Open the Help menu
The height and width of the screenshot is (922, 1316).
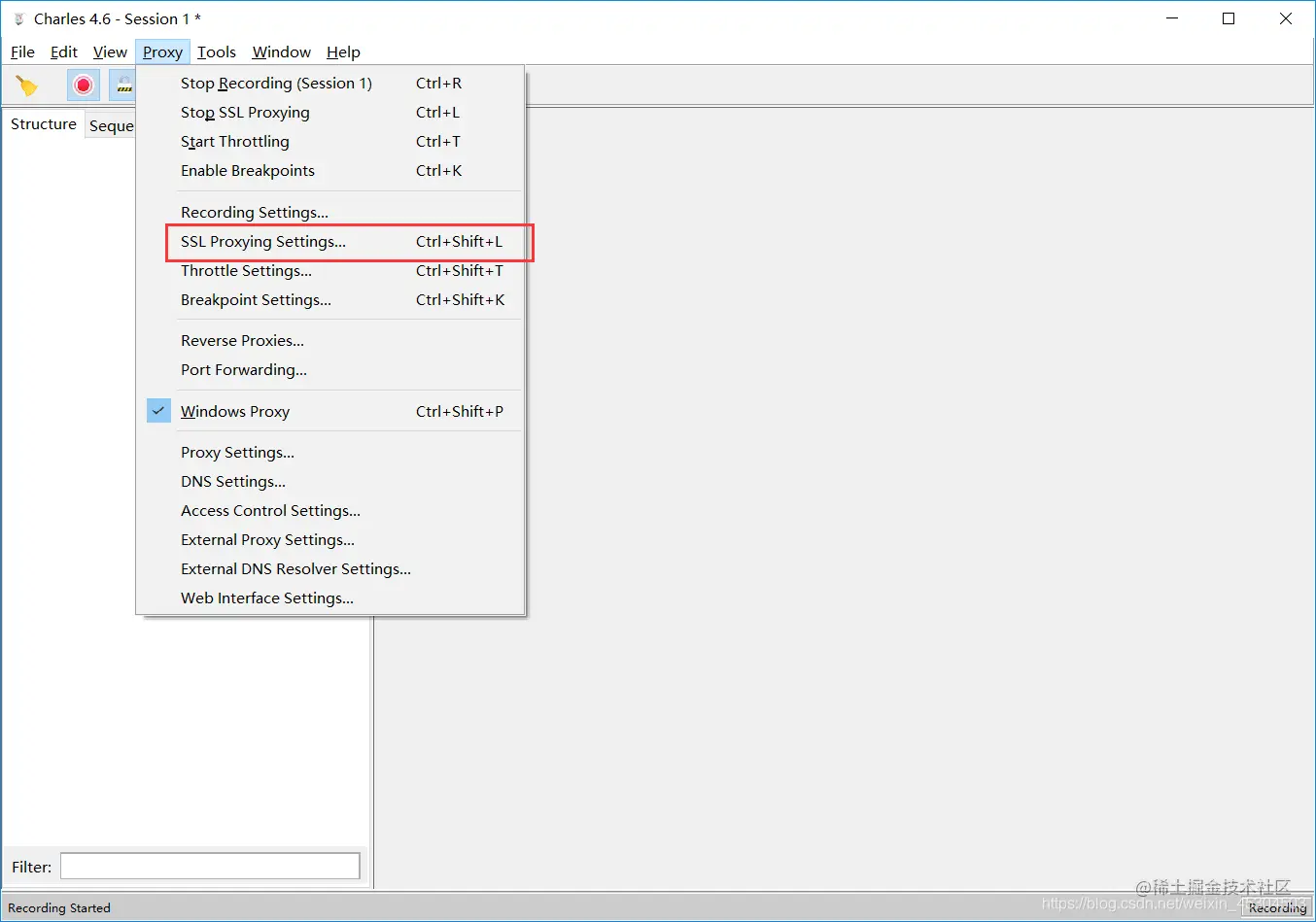[x=343, y=51]
